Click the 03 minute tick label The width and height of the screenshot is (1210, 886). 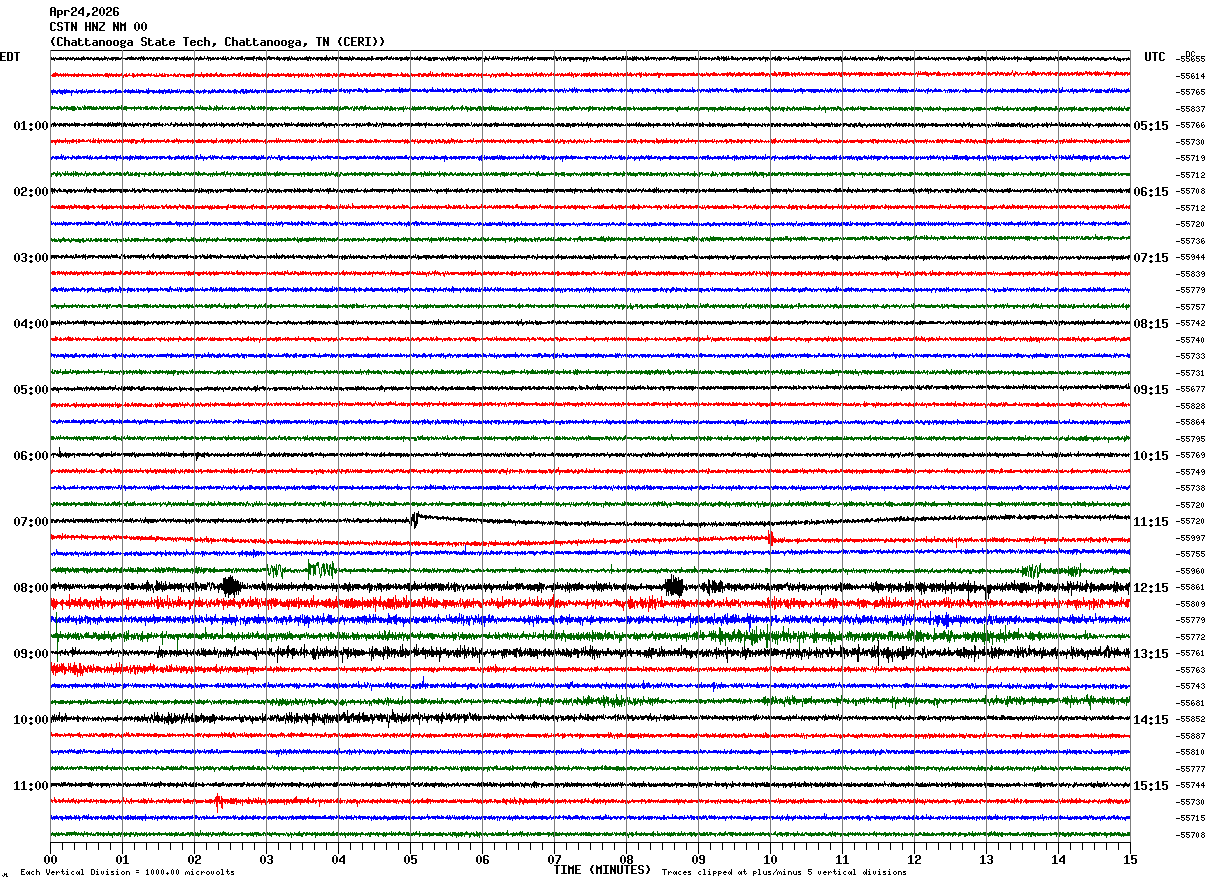(266, 859)
